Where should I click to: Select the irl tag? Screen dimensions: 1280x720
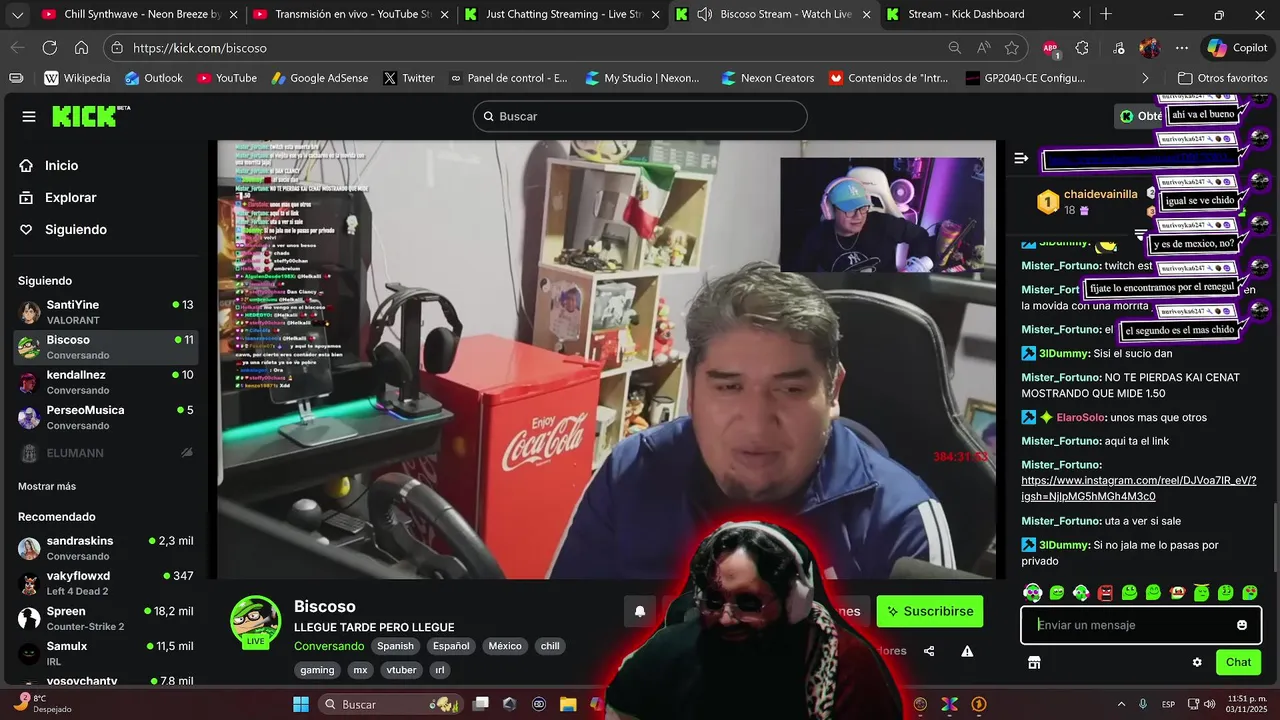[440, 670]
